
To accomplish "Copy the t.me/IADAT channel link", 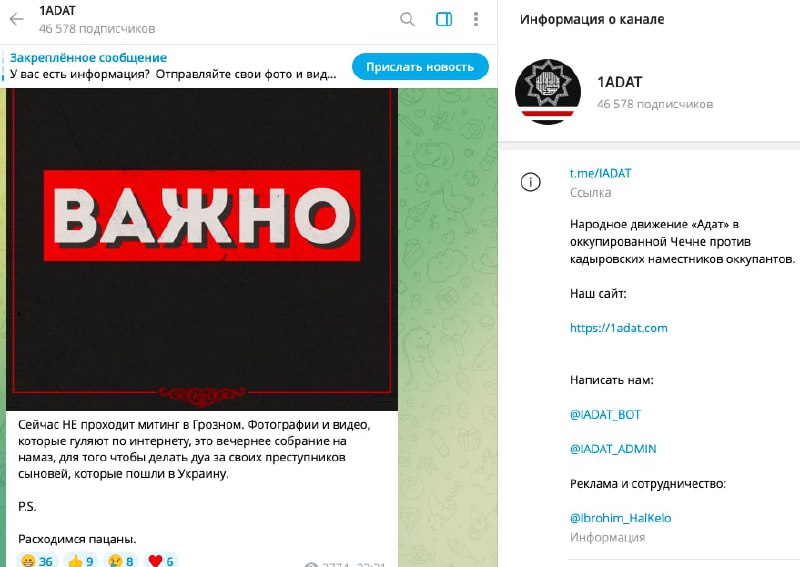I will (601, 173).
